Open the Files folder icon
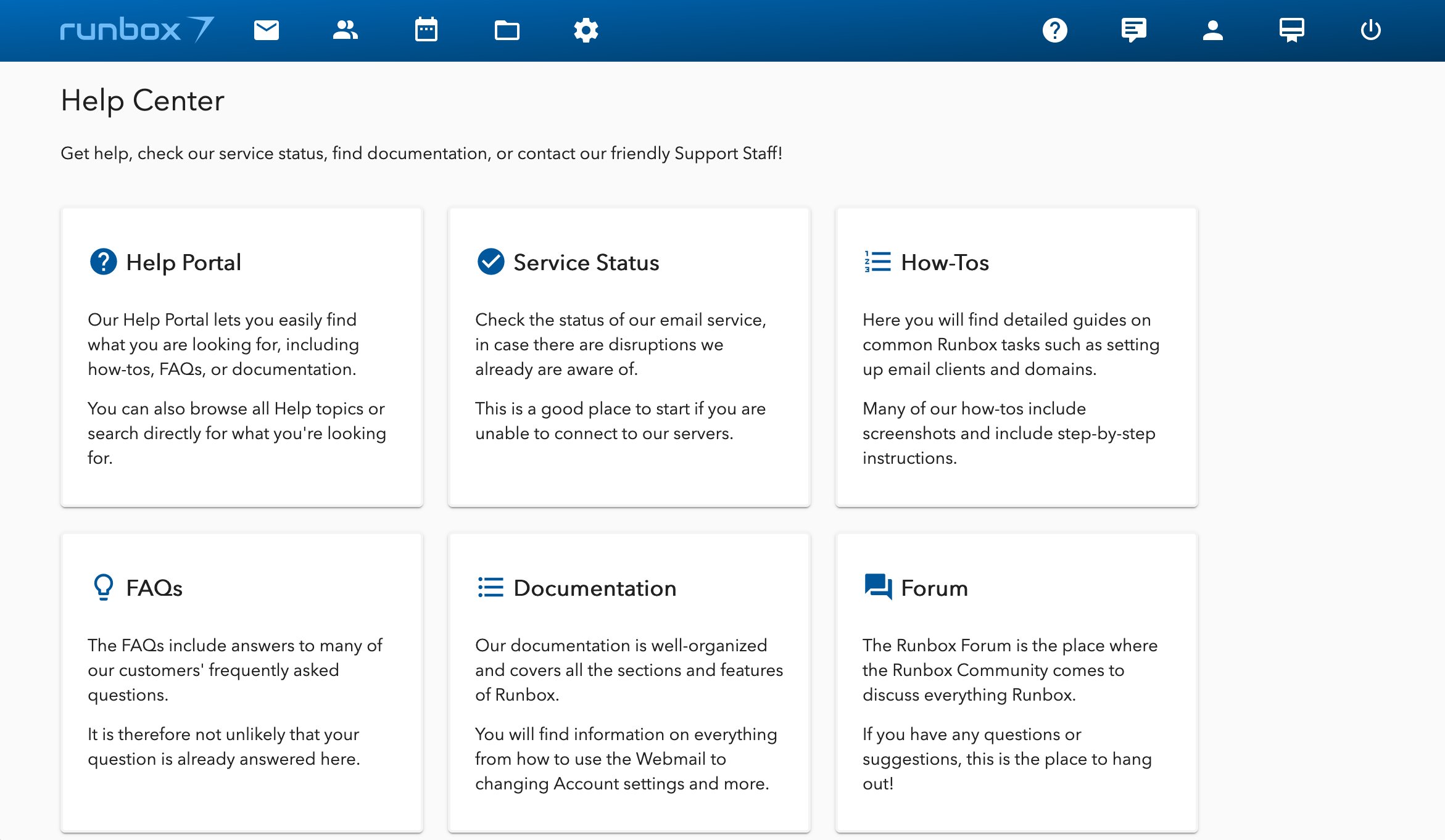This screenshot has width=1445, height=840. [507, 30]
